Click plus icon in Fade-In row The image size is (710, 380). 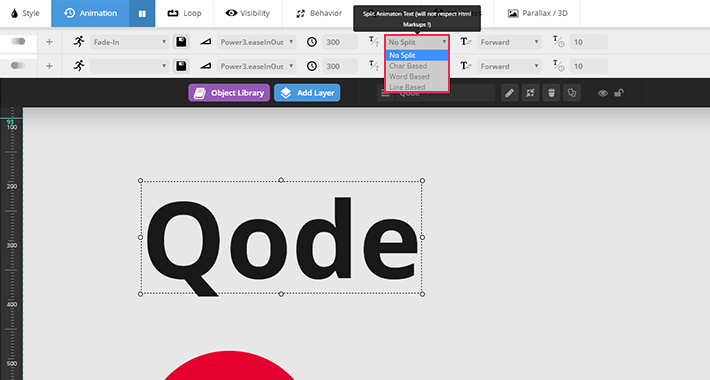[x=49, y=42]
